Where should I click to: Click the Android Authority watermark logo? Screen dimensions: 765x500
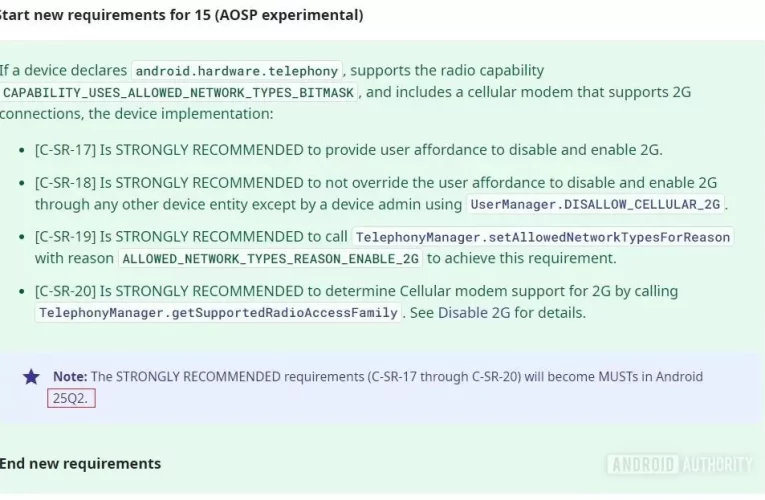coord(679,464)
